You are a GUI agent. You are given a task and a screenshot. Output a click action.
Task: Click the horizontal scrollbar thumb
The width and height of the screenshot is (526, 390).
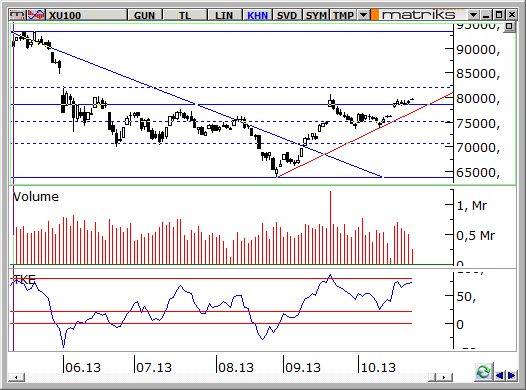click(x=433, y=378)
